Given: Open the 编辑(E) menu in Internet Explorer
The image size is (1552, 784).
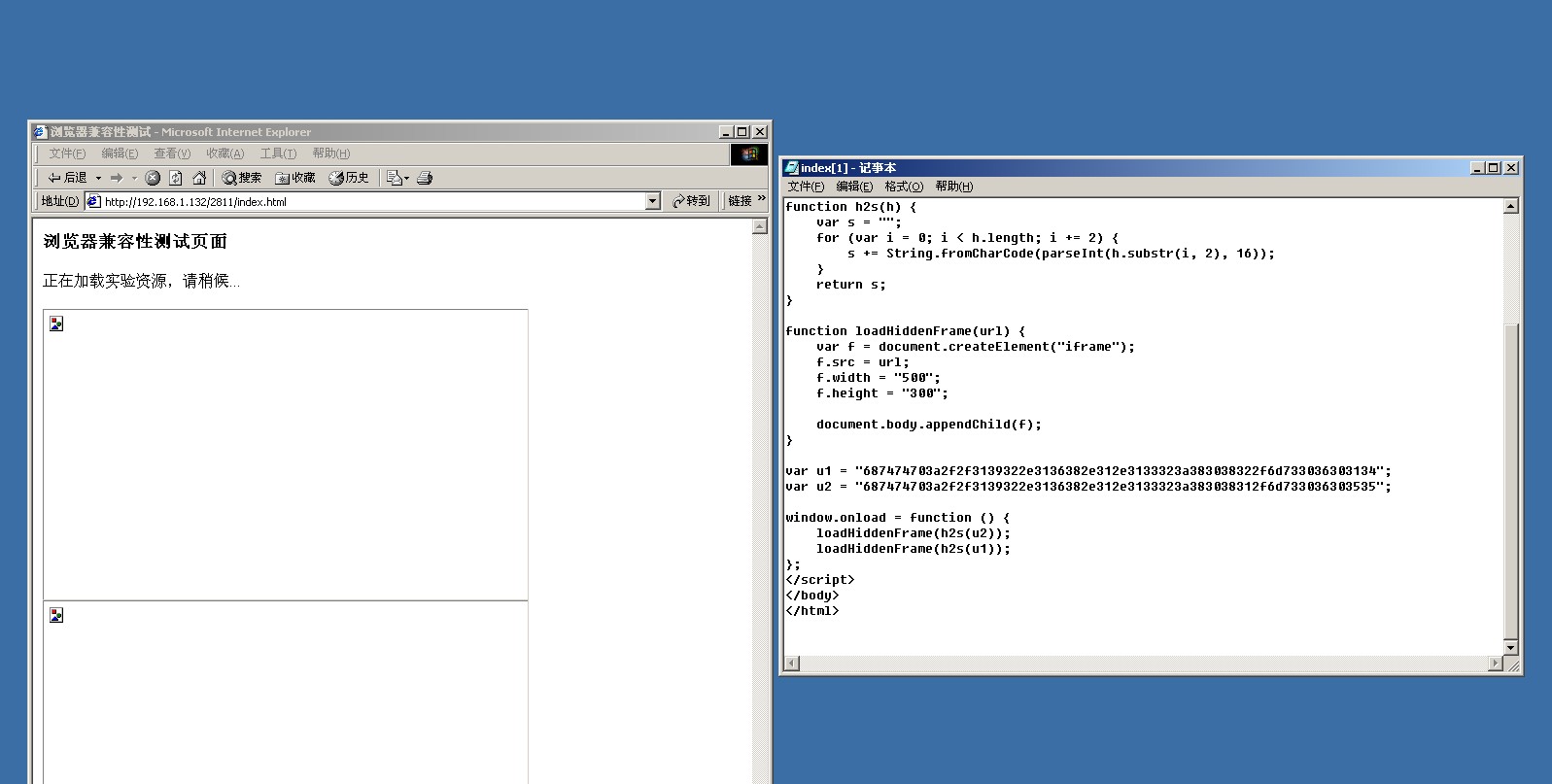Looking at the screenshot, I should 120,153.
